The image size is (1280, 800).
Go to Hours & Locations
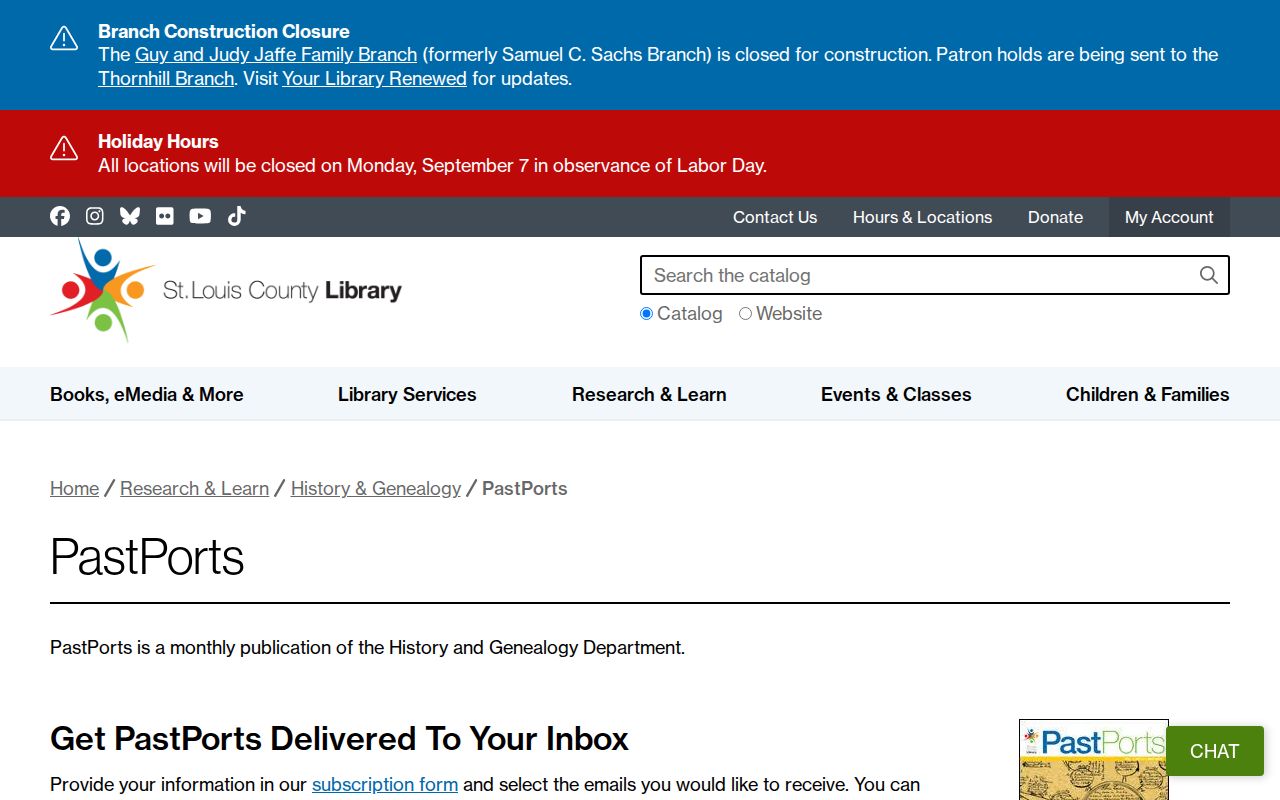(922, 217)
